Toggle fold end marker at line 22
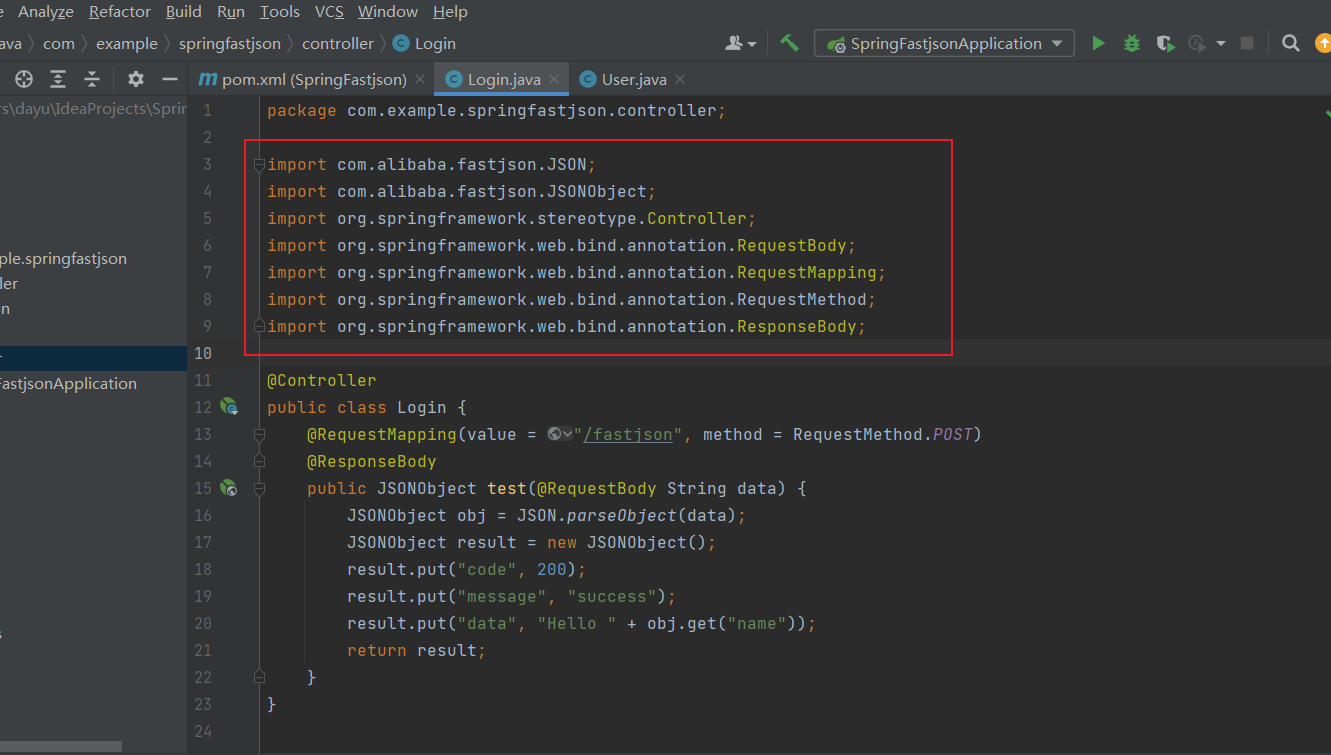The height and width of the screenshot is (755, 1331). [x=259, y=677]
